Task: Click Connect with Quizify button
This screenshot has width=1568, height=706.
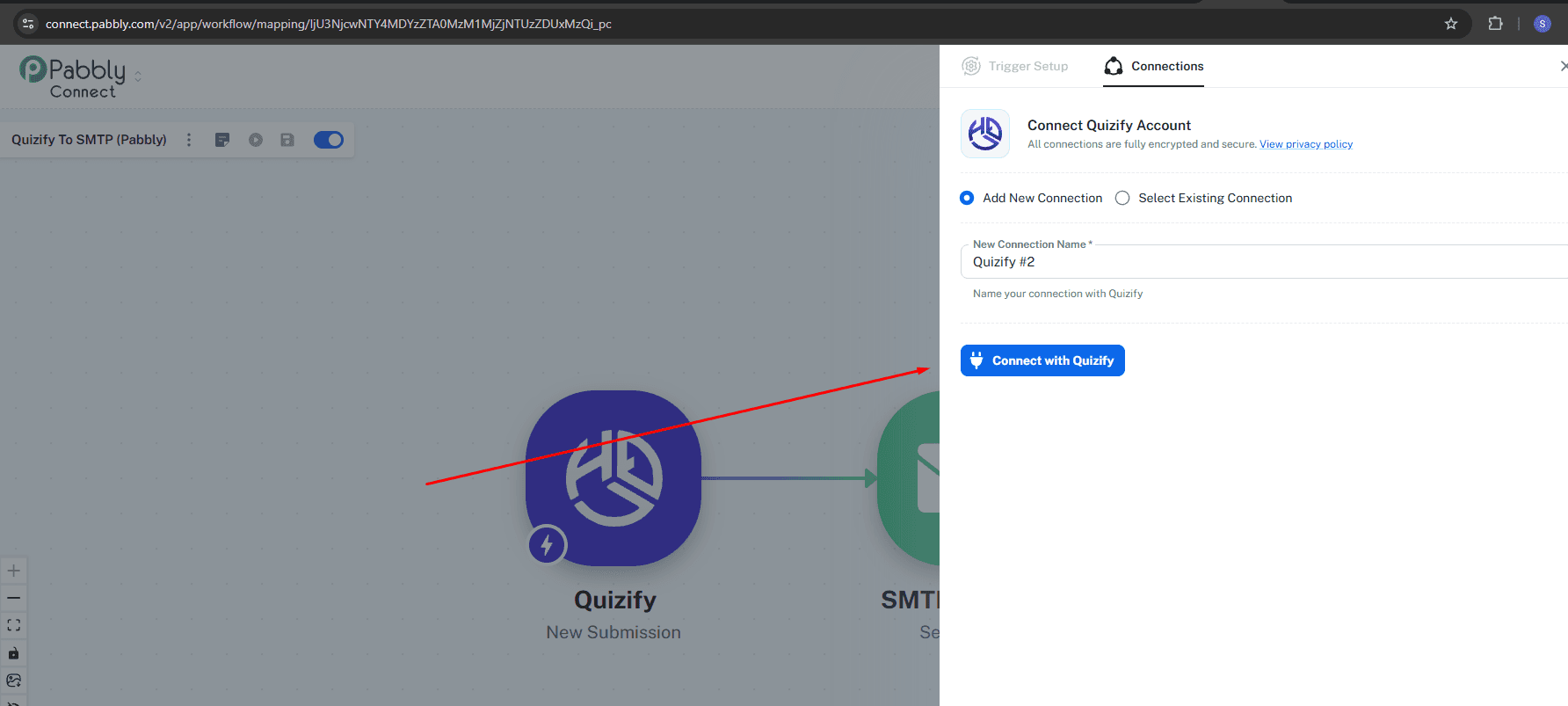Action: pos(1042,360)
